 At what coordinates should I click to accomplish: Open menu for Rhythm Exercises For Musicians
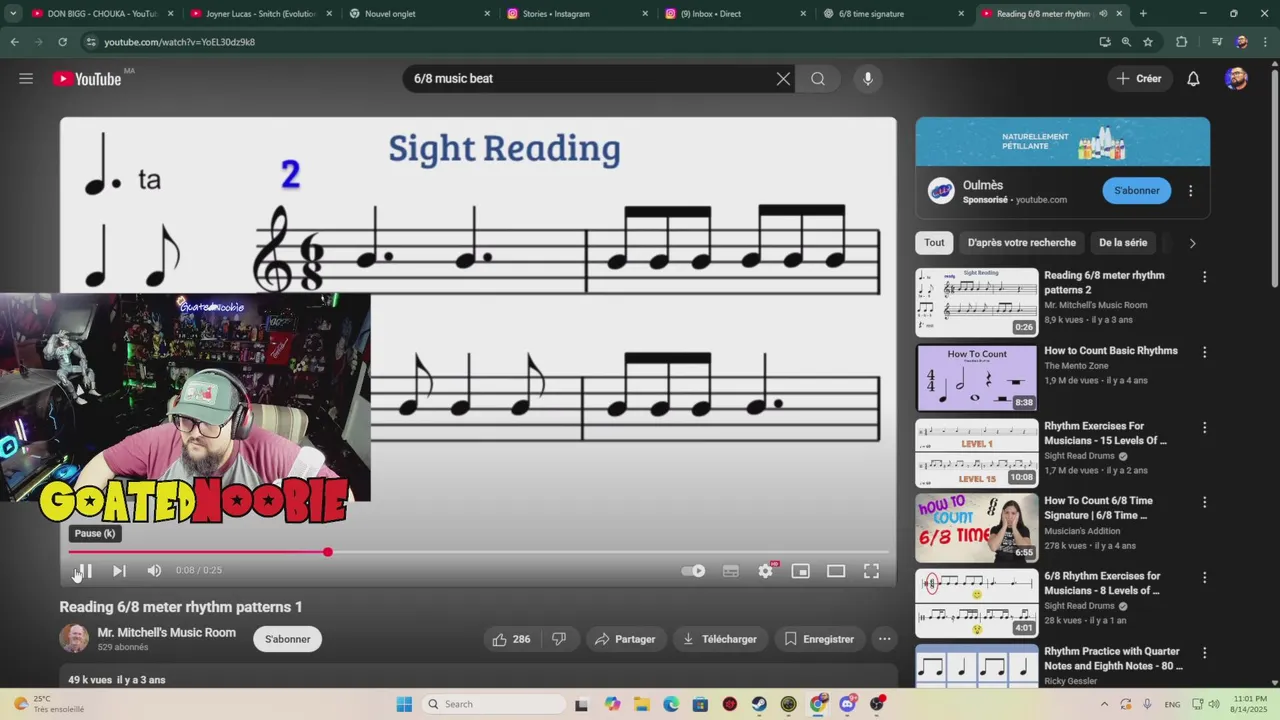1204,427
